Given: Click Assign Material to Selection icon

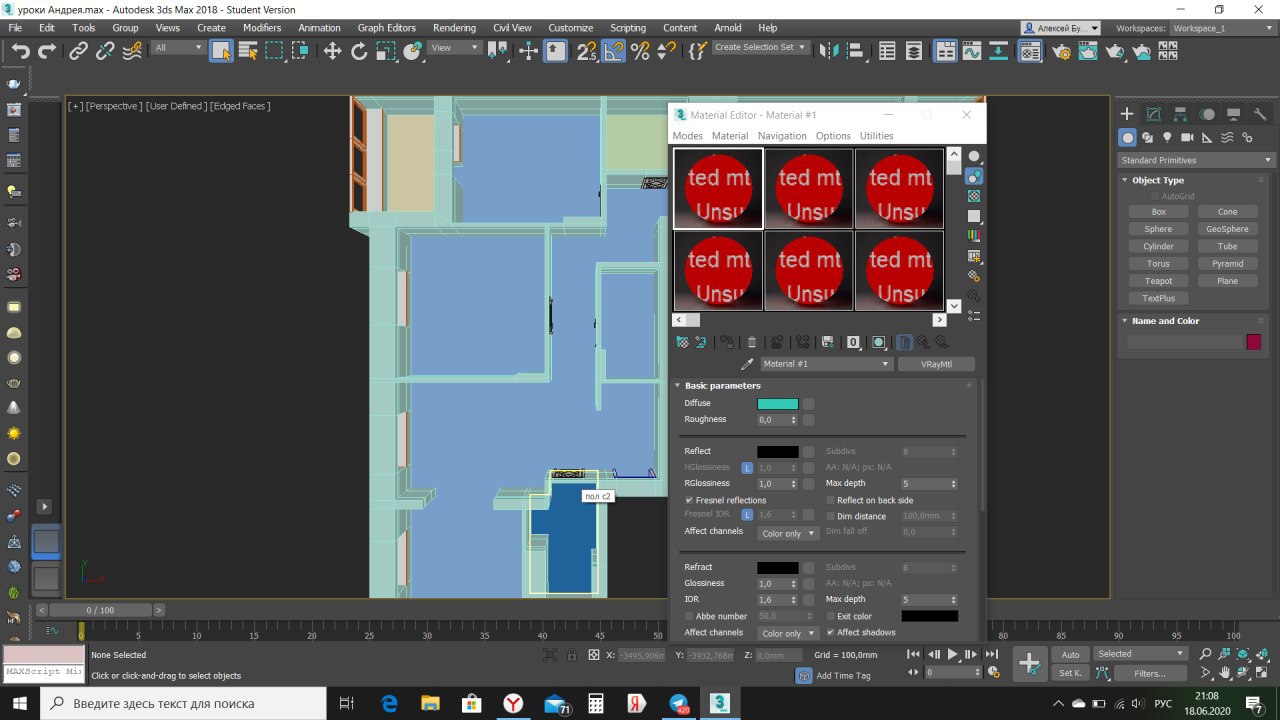Looking at the screenshot, I should click(x=727, y=342).
